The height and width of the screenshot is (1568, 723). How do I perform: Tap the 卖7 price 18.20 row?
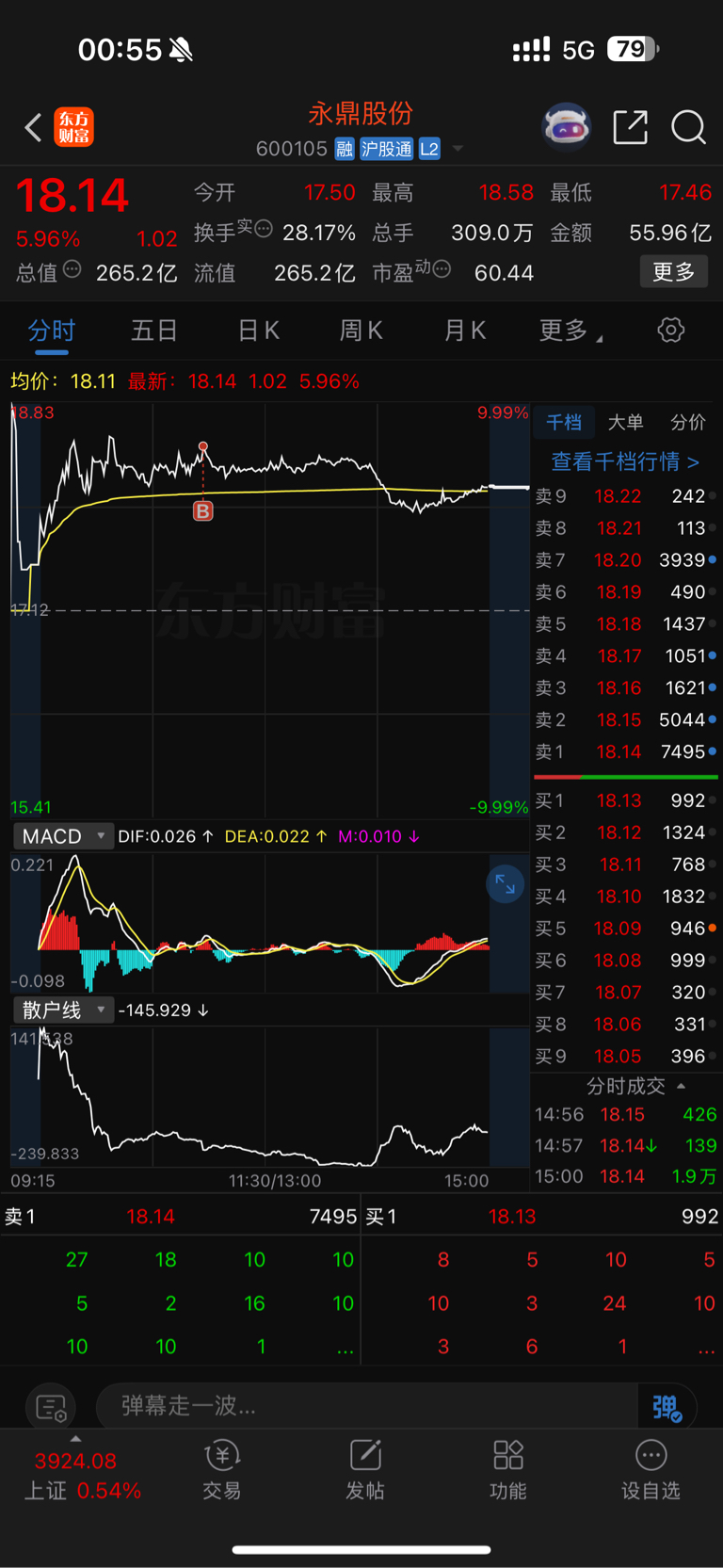[x=626, y=559]
